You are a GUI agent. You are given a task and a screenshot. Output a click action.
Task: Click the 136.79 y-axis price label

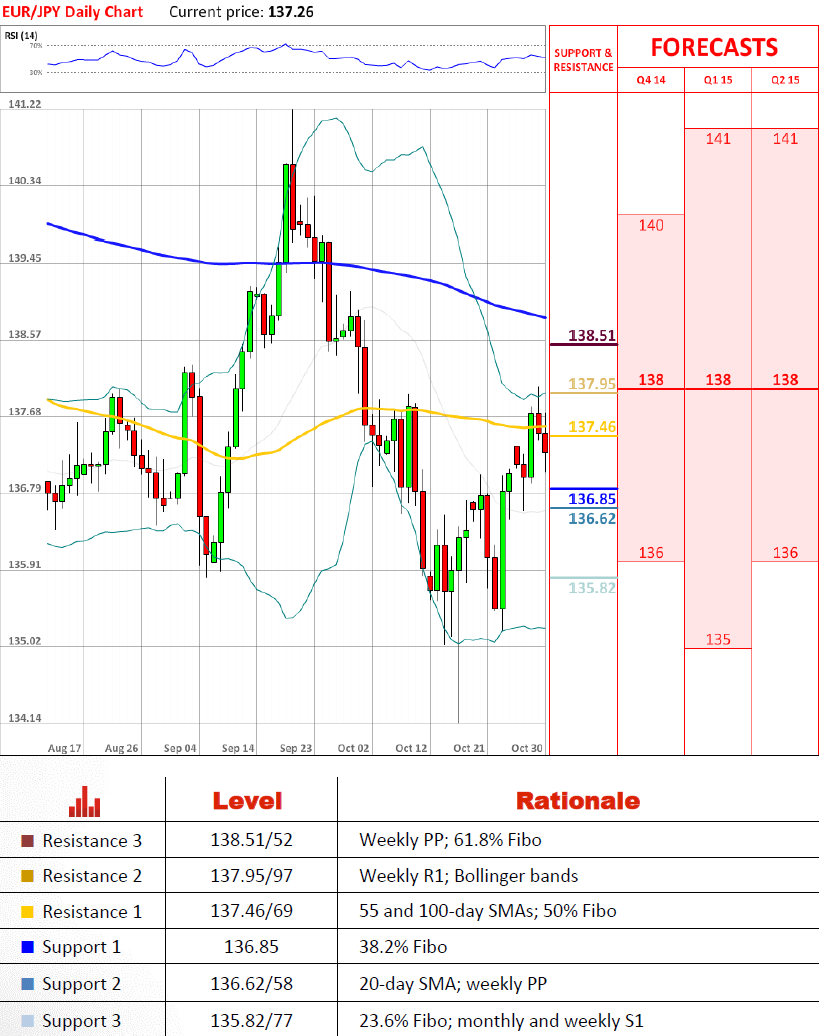[x=24, y=488]
